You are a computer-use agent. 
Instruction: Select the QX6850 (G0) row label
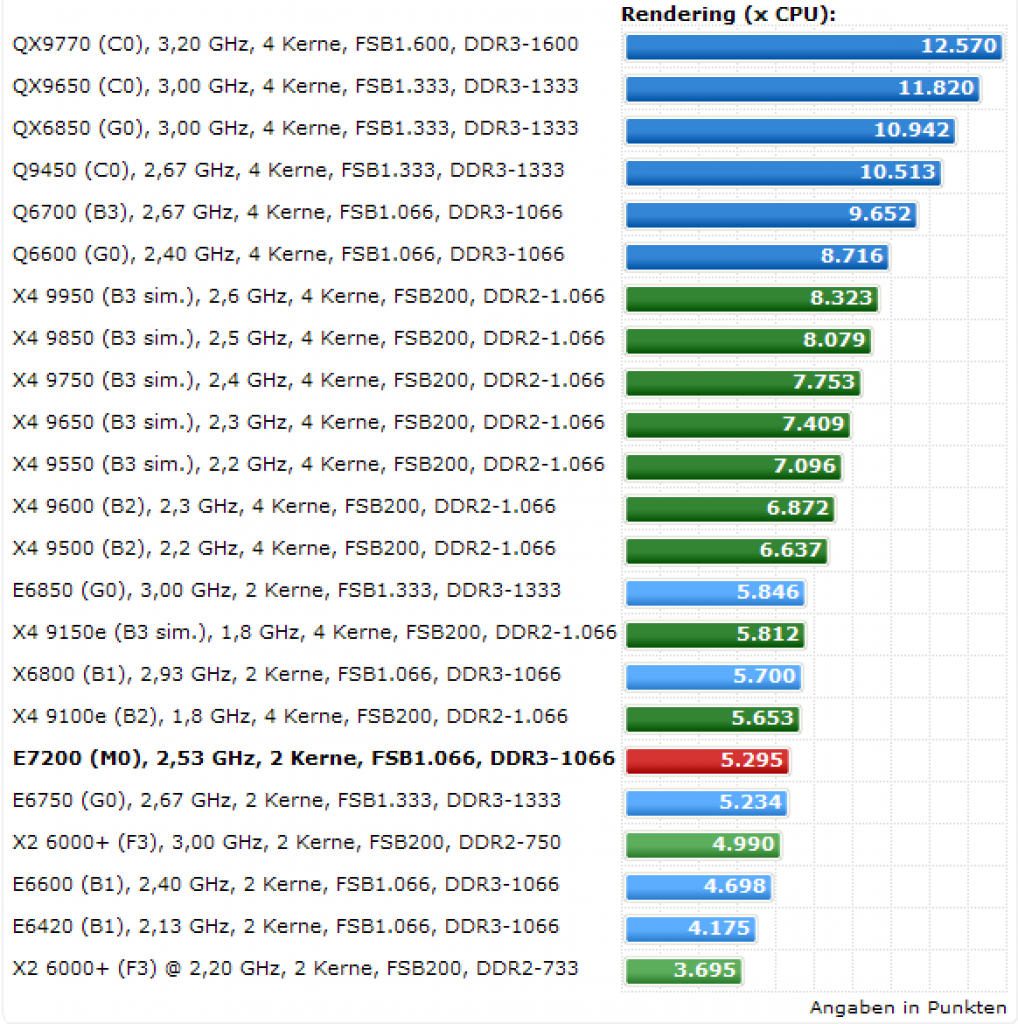pos(295,129)
